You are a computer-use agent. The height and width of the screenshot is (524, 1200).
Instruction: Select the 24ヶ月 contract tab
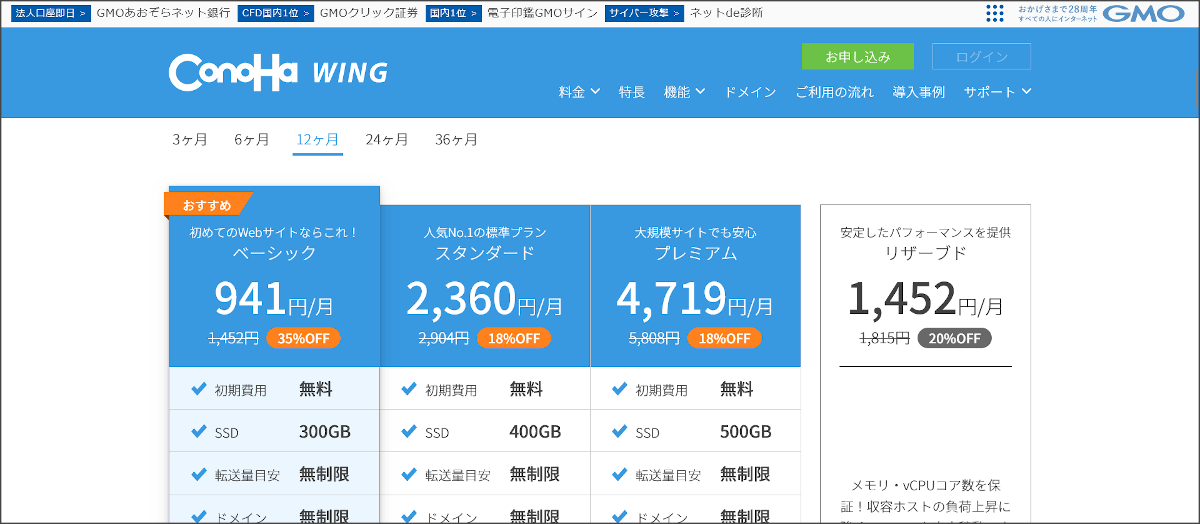pos(387,140)
